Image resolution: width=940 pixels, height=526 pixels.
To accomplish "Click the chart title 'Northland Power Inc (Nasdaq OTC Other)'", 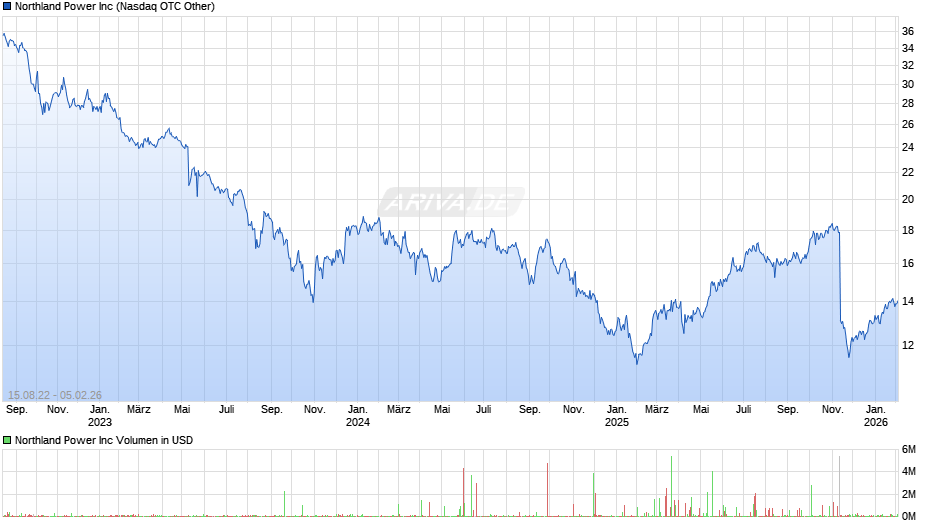I will pos(115,7).
